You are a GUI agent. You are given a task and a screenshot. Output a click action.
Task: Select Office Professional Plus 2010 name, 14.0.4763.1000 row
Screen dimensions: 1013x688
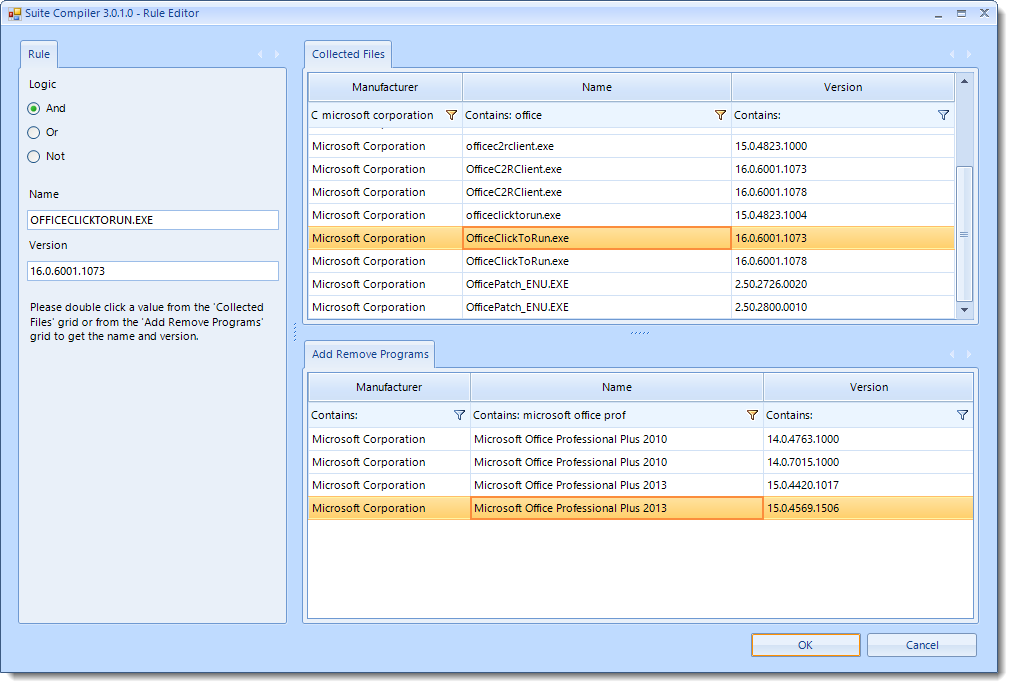pos(617,439)
